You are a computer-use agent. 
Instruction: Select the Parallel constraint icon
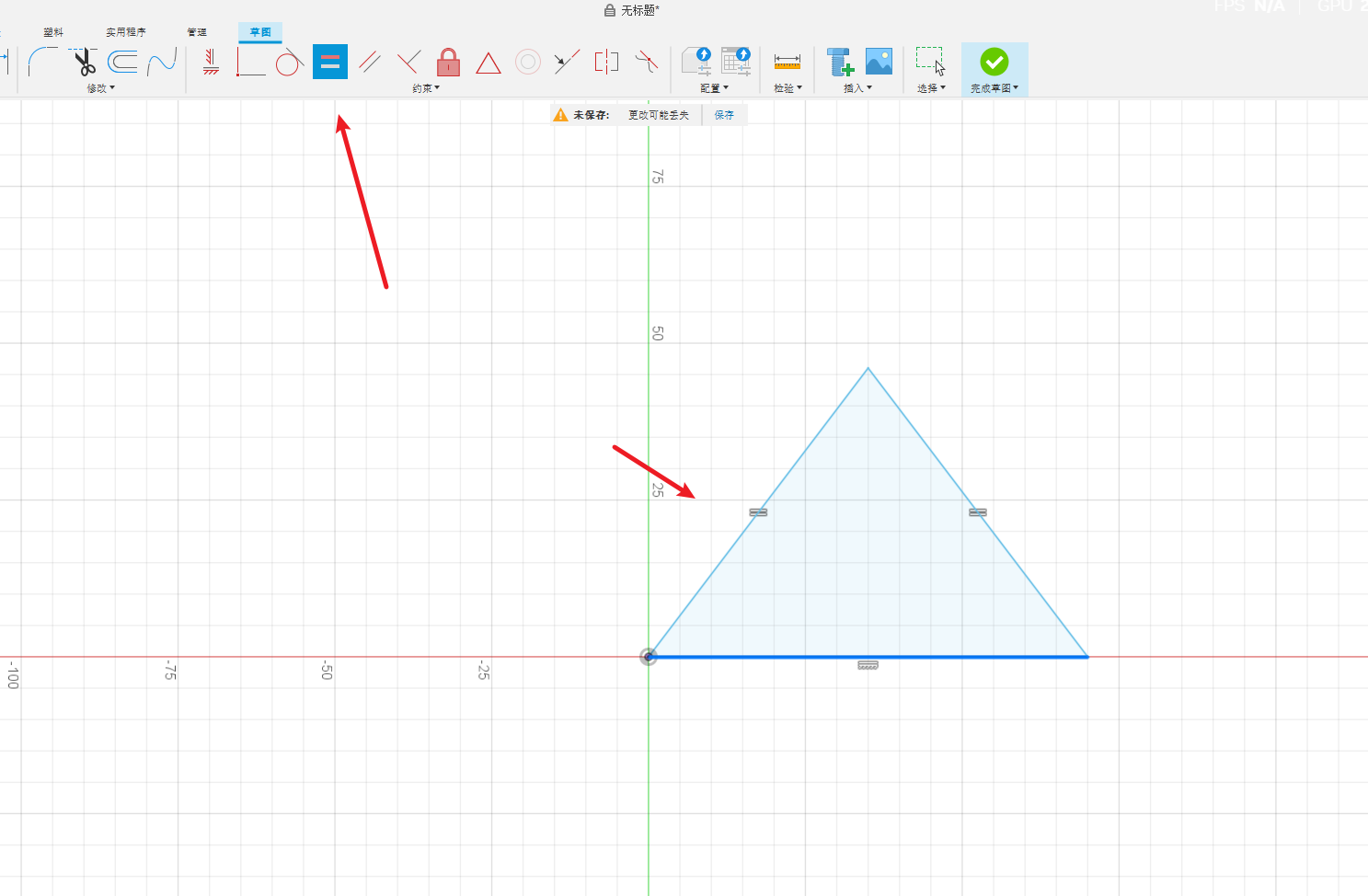click(370, 62)
